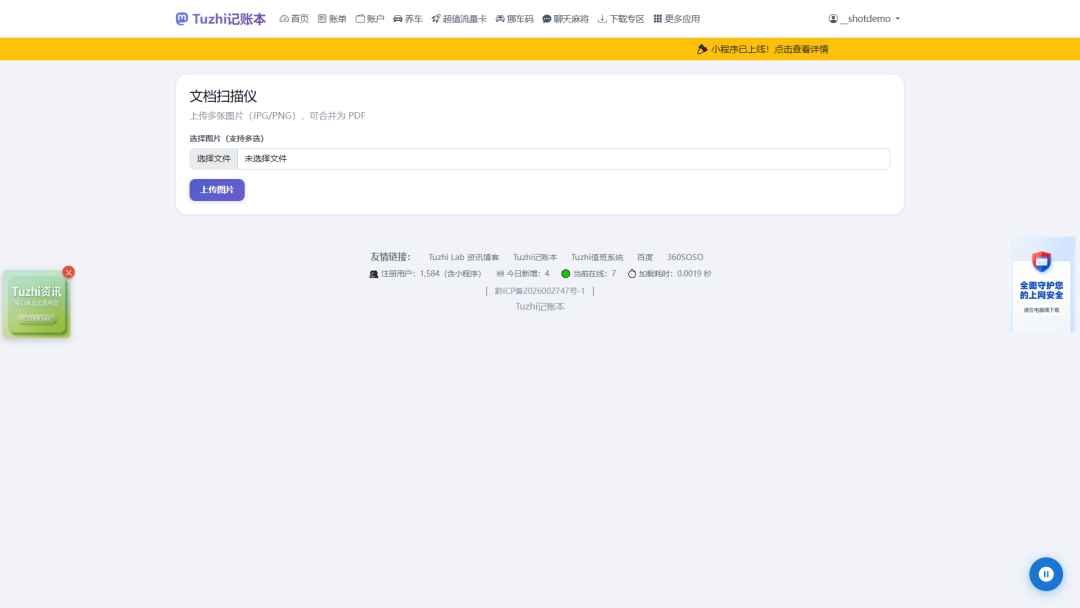Viewport: 1080px width, 608px height.
Task: Select the 超值流量卡 menu item
Action: coord(459,19)
